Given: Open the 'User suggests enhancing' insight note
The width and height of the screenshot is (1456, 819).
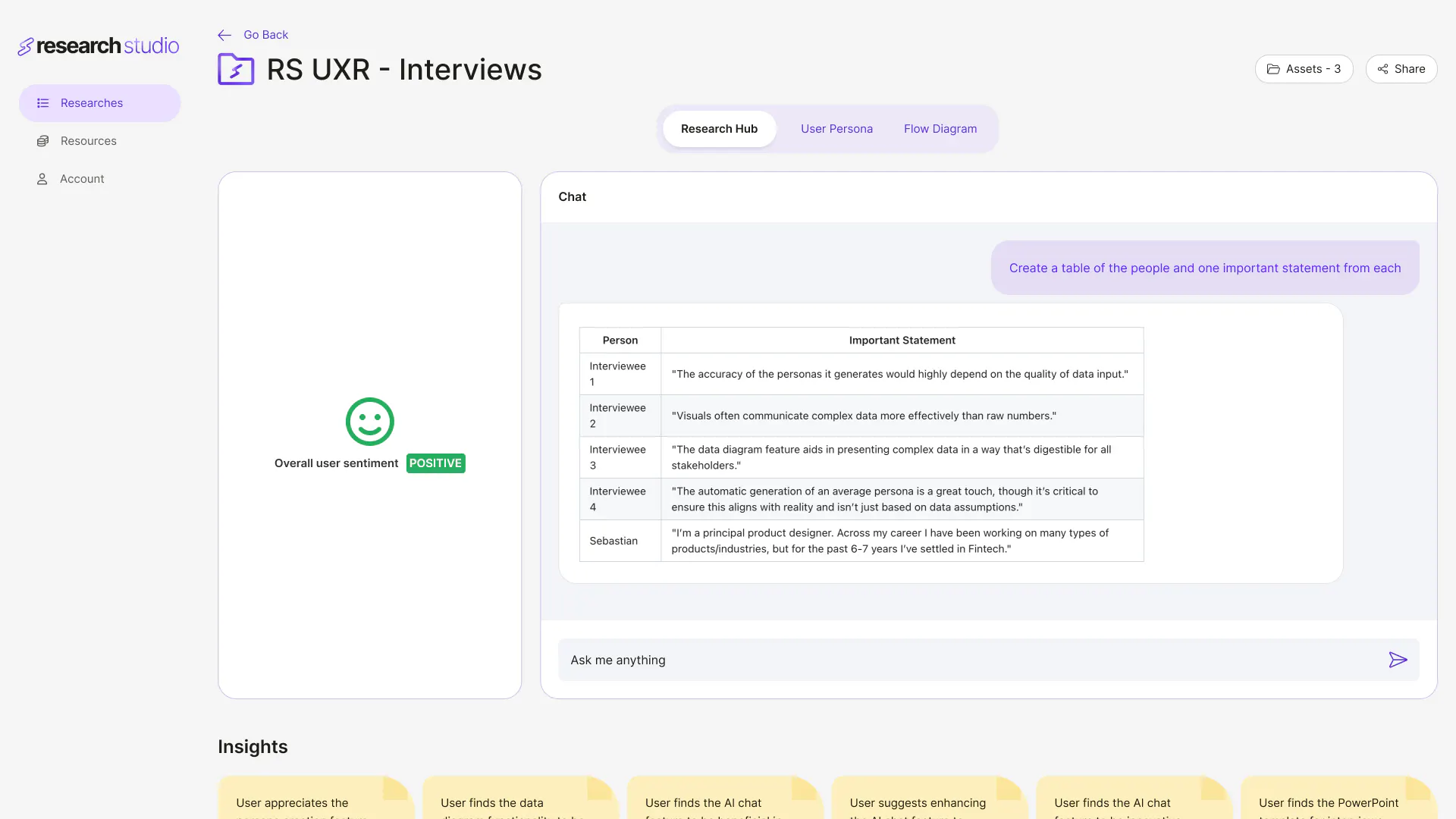Looking at the screenshot, I should 930,798.
